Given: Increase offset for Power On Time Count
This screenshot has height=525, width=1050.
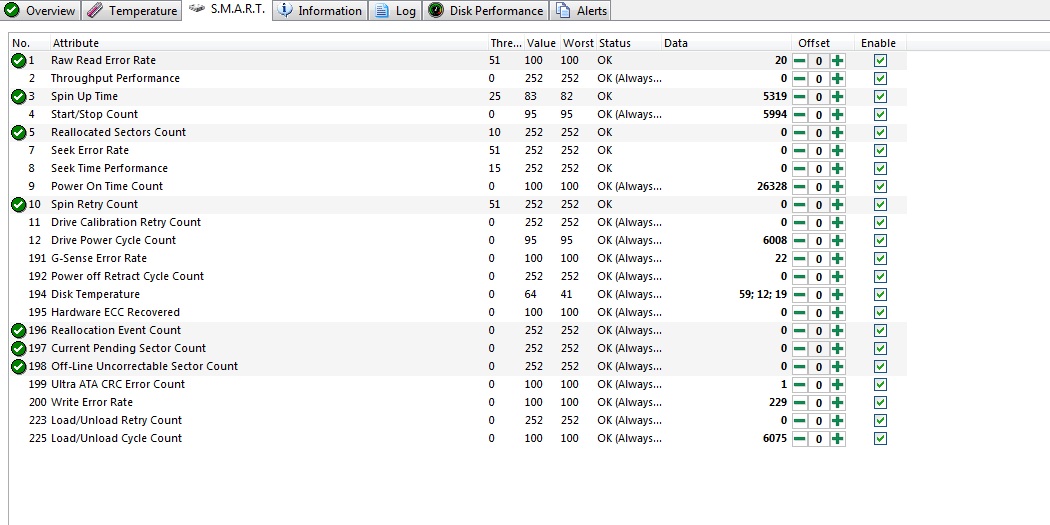Looking at the screenshot, I should pyautogui.click(x=837, y=187).
